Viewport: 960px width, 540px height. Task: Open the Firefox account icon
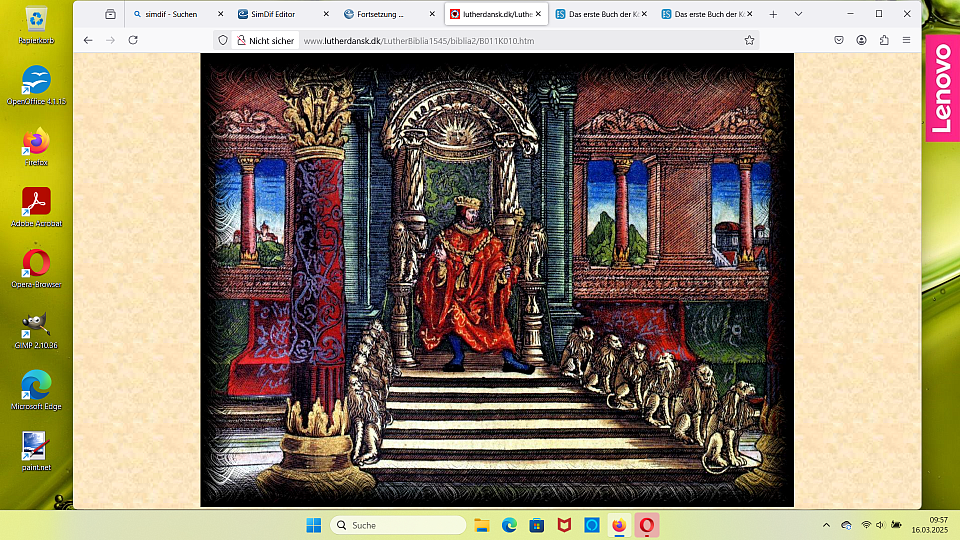[861, 40]
